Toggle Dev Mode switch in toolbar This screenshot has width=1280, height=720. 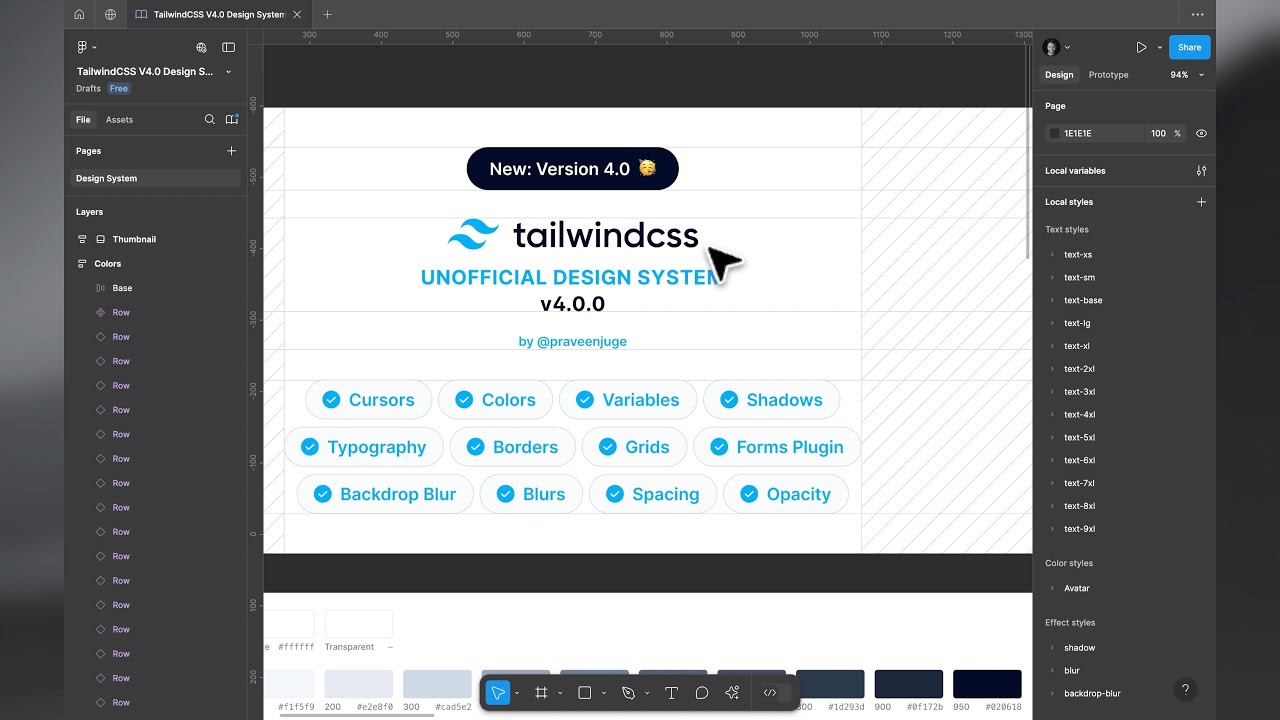click(x=776, y=692)
